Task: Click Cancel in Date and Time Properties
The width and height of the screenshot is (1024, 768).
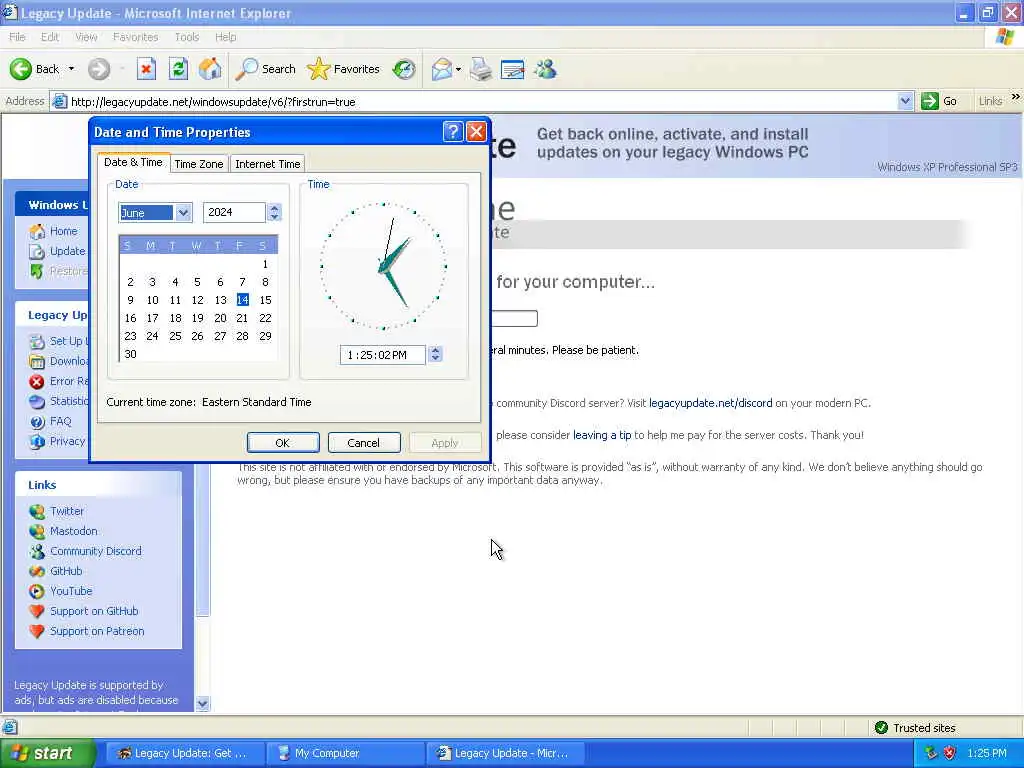Action: [364, 442]
